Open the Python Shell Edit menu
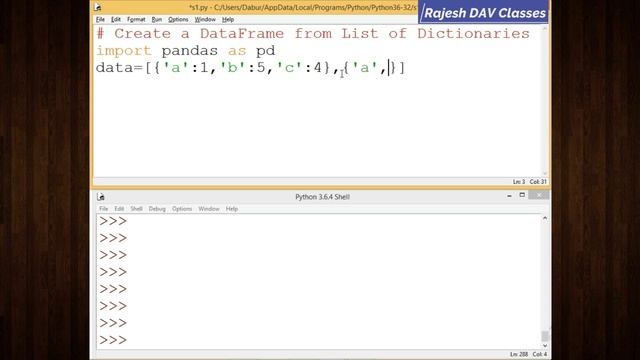Viewport: 640px width, 360px height. pos(119,209)
